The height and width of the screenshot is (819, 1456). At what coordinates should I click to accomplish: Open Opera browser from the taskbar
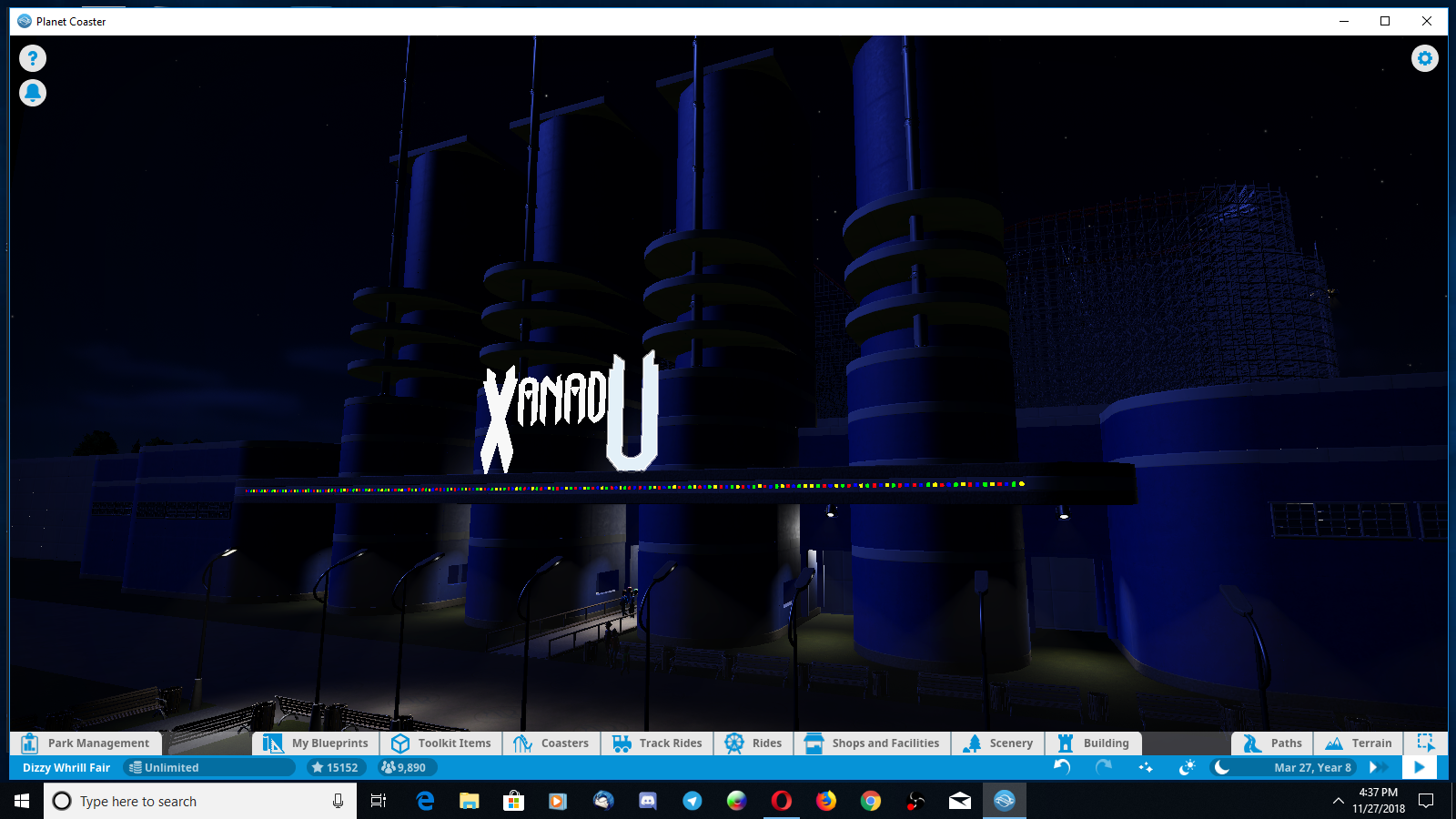tap(782, 801)
